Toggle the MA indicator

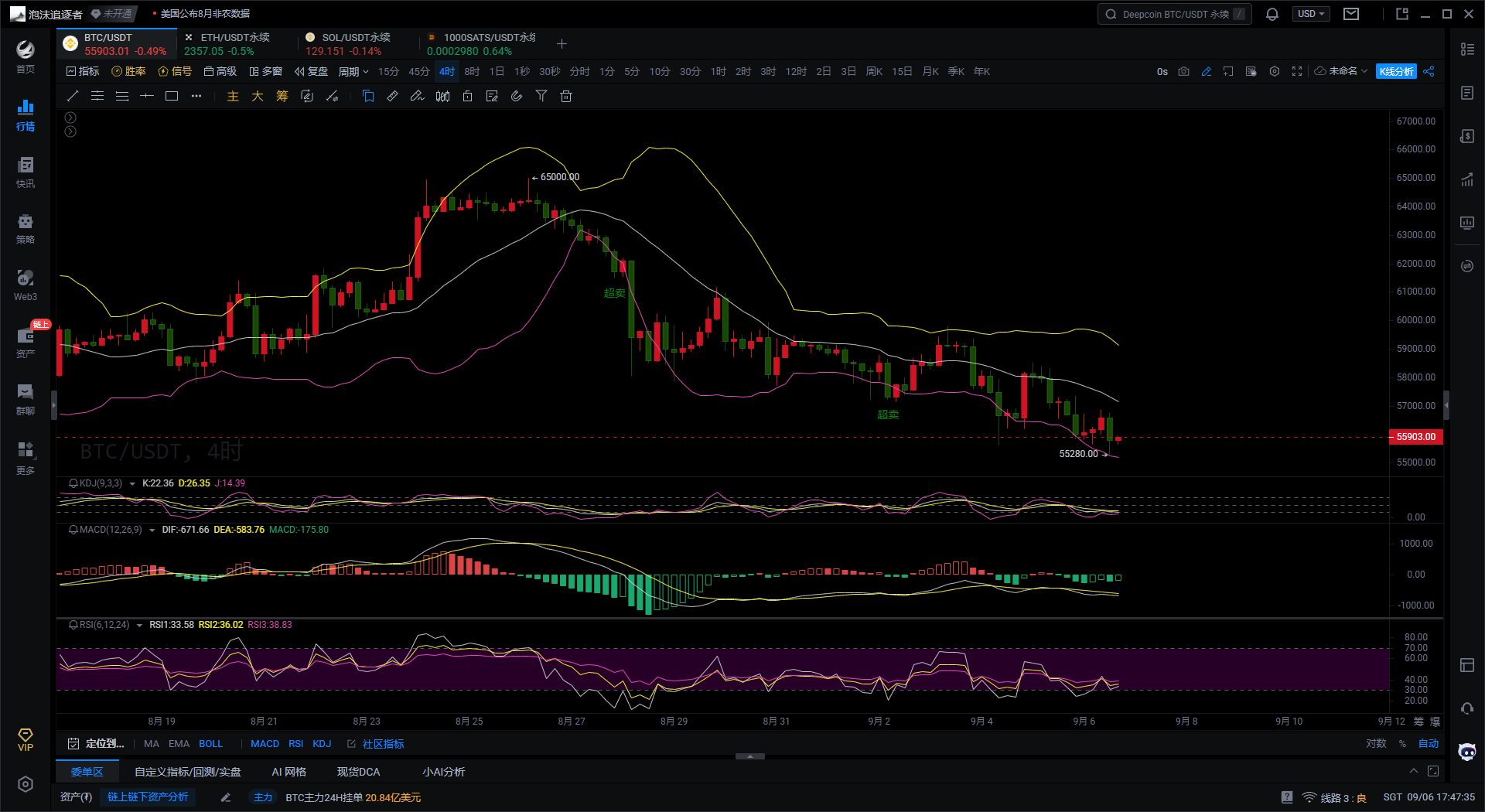(x=152, y=744)
